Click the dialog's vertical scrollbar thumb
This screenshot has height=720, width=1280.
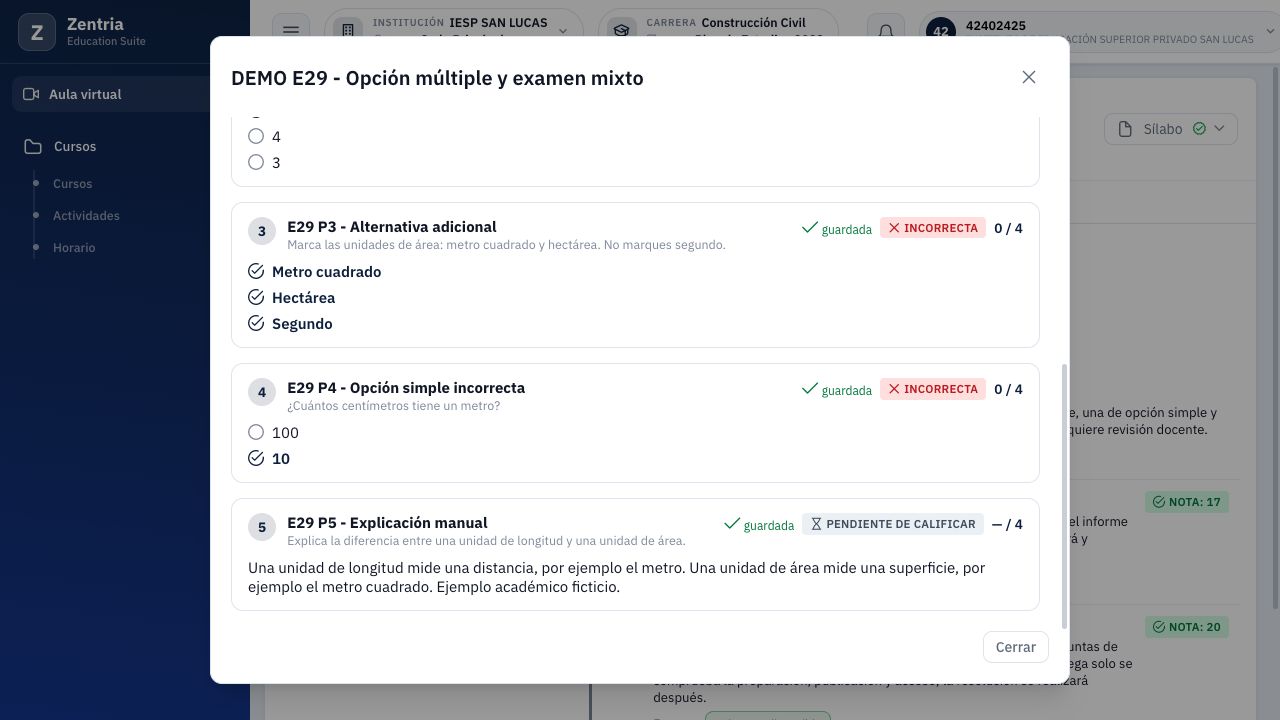coord(1064,497)
